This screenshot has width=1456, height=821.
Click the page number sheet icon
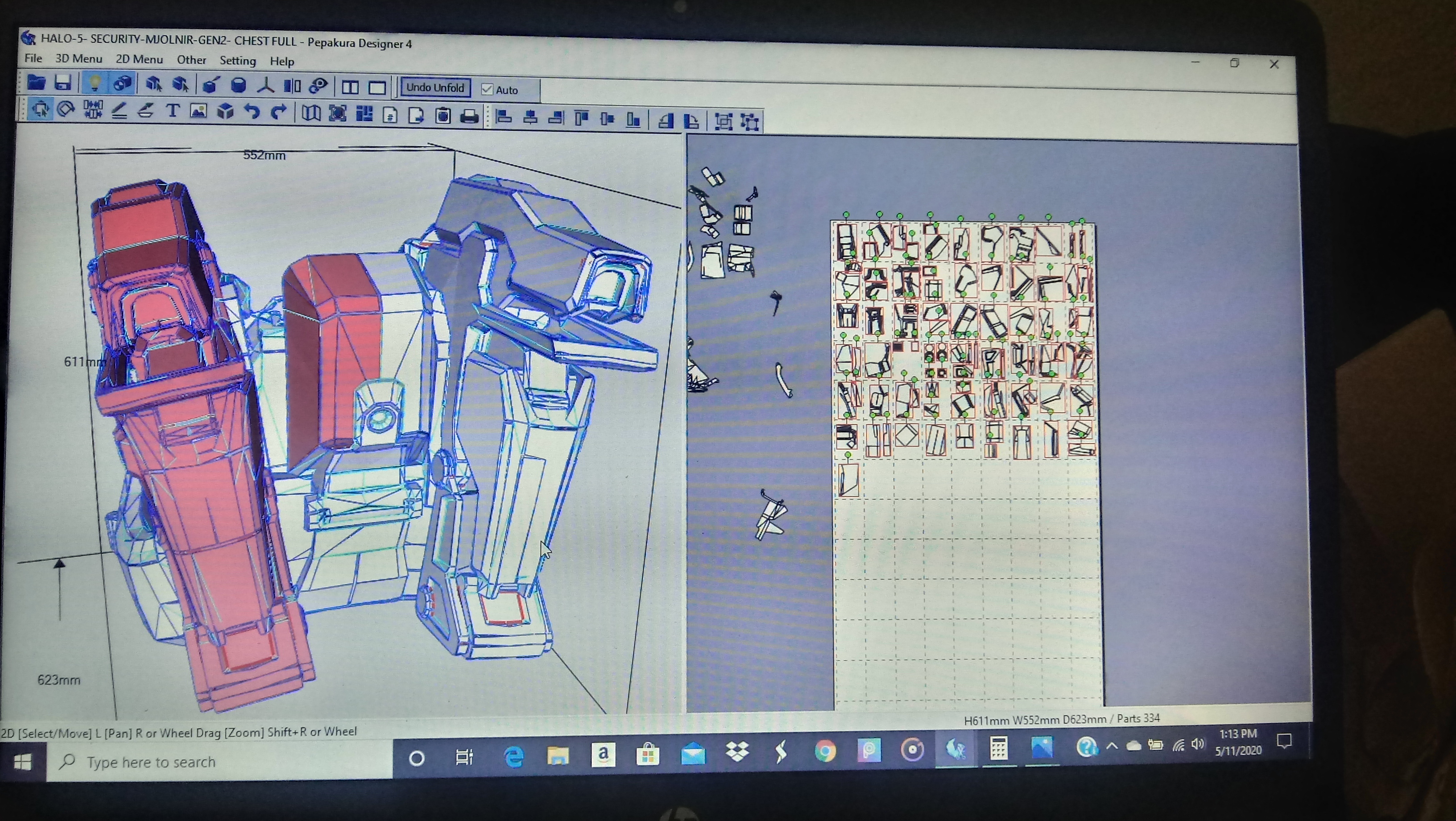coord(390,115)
